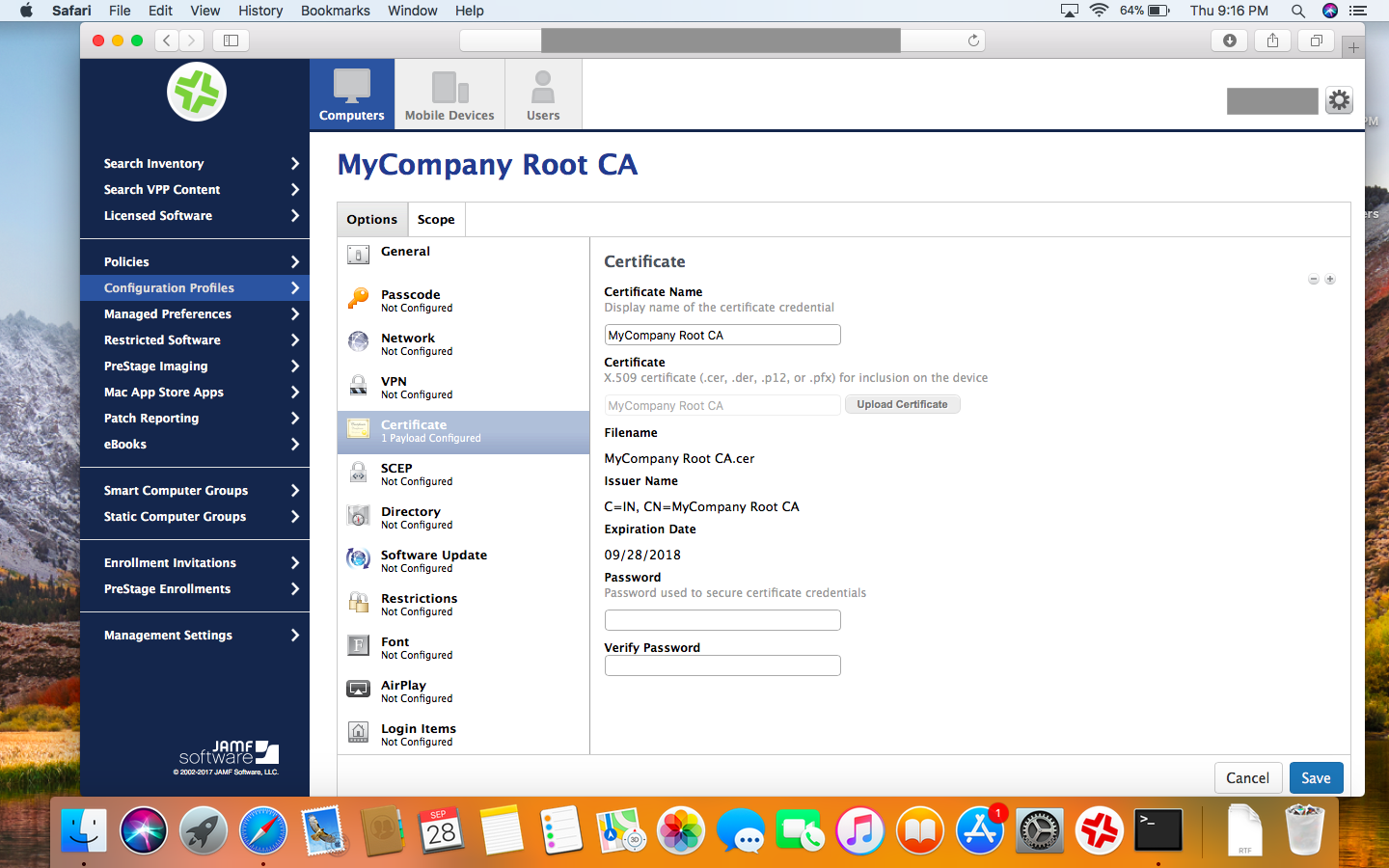Remove certificate payload with minus icon
The width and height of the screenshot is (1389, 868).
(x=1313, y=280)
